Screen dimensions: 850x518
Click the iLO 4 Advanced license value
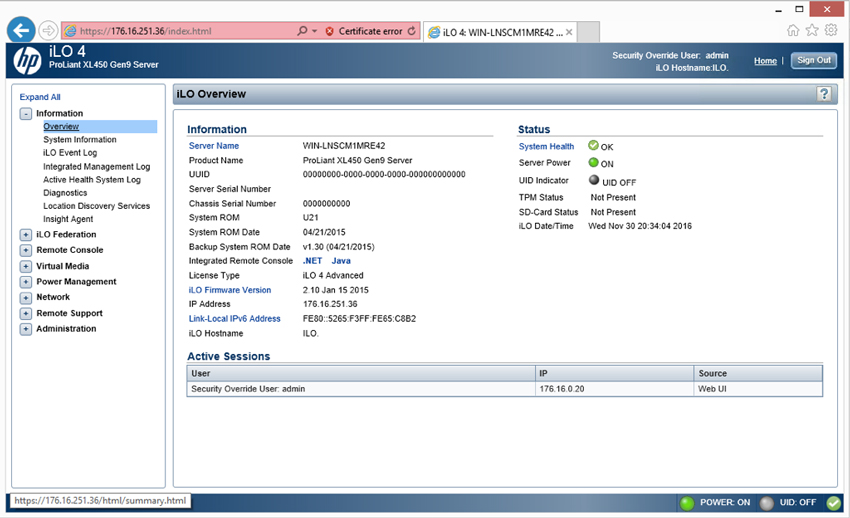333,275
